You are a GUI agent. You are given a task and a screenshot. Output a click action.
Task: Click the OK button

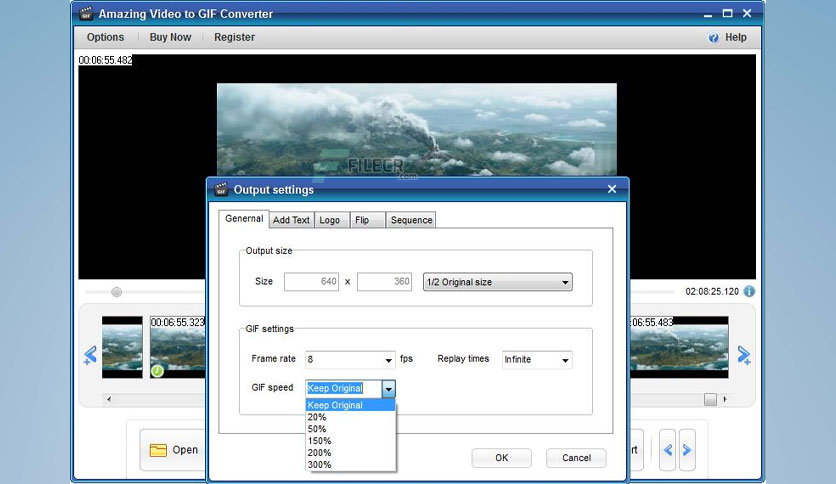[x=501, y=458]
